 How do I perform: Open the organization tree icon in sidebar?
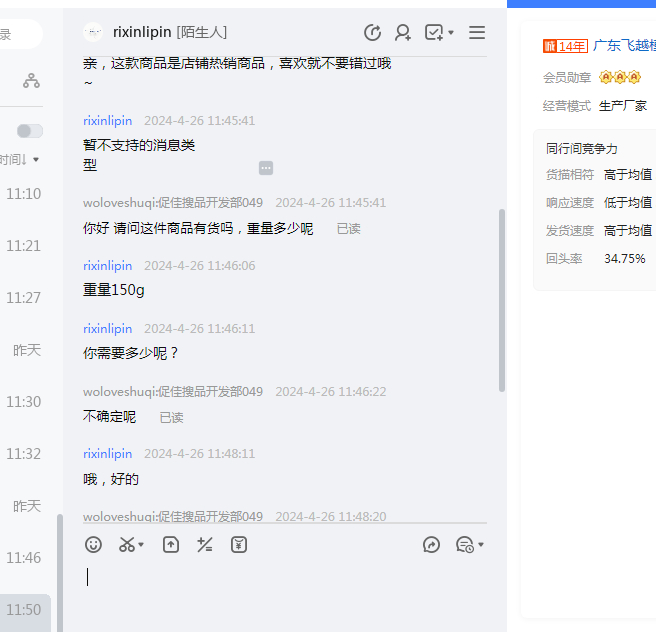tap(31, 81)
